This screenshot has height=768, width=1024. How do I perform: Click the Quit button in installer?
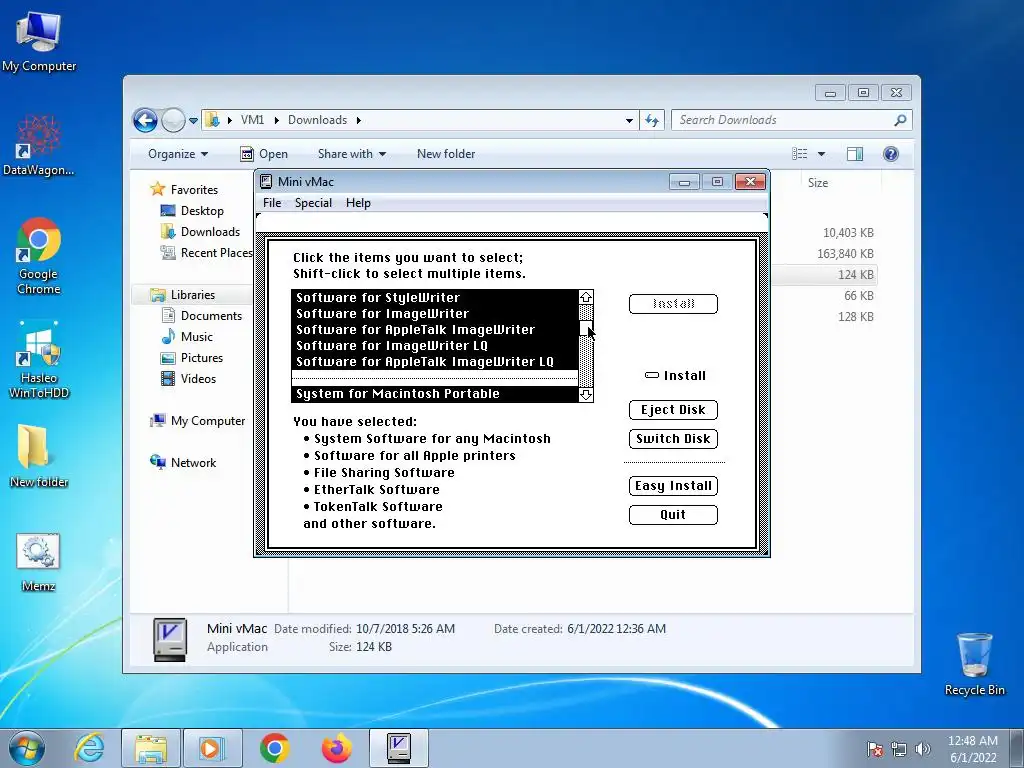click(673, 515)
